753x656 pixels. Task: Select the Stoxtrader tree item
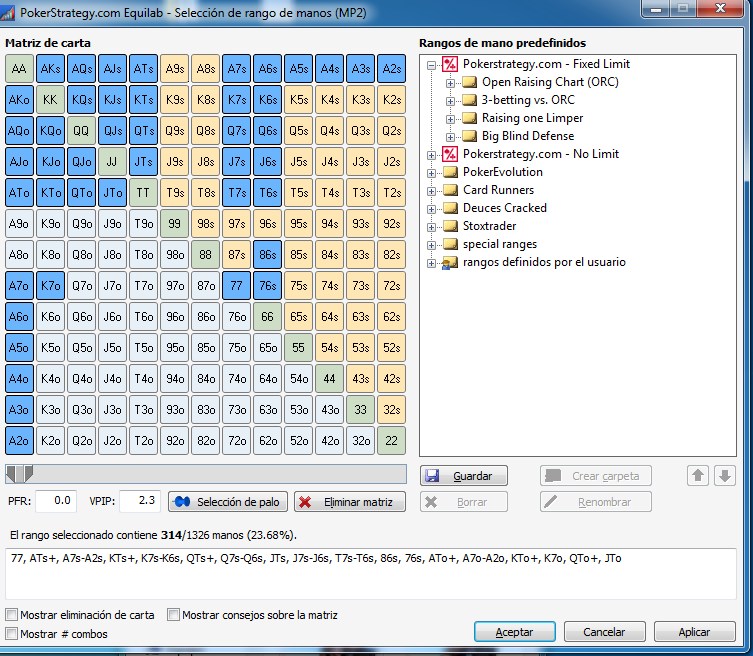click(x=489, y=226)
